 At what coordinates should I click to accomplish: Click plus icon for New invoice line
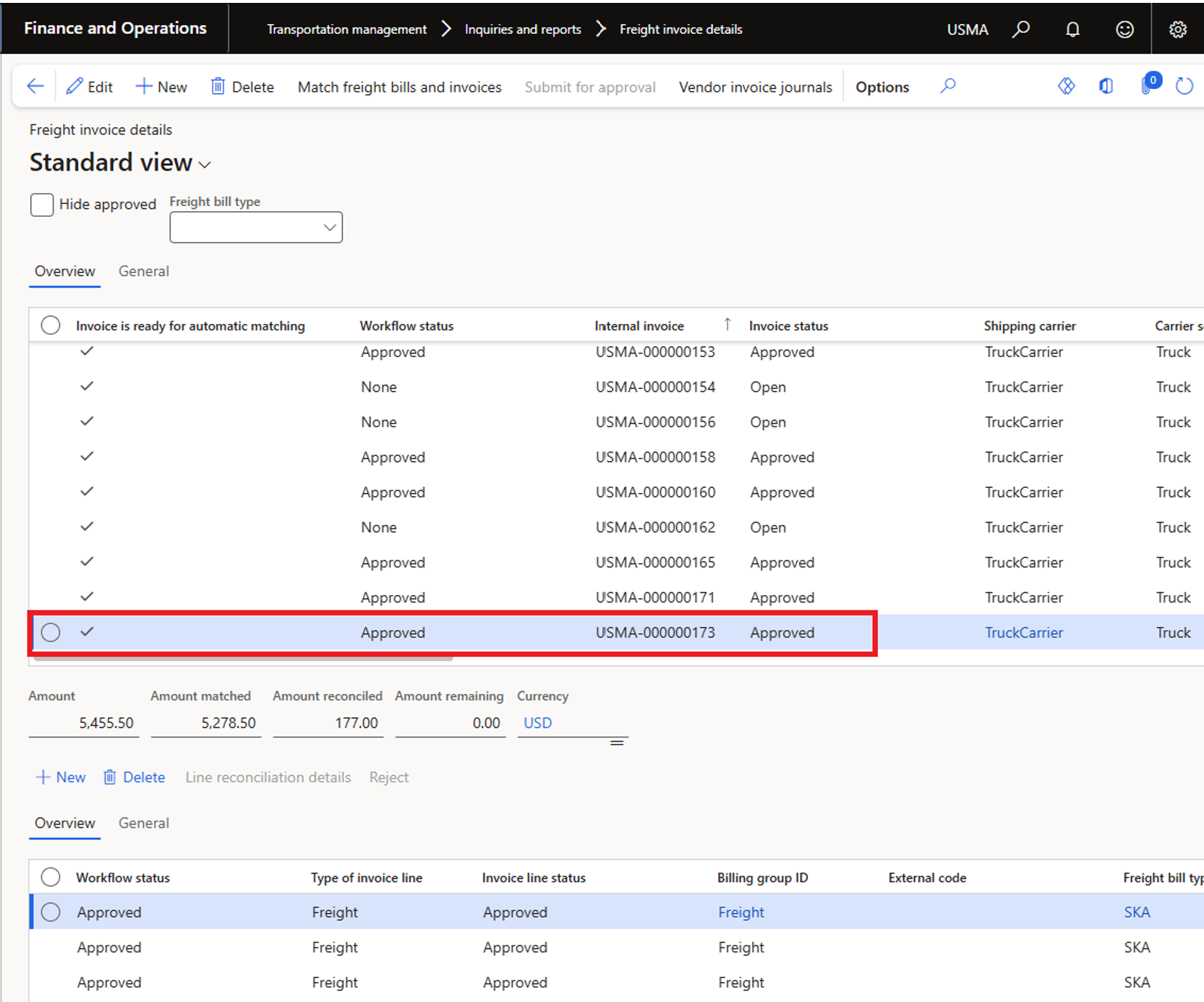click(x=43, y=777)
